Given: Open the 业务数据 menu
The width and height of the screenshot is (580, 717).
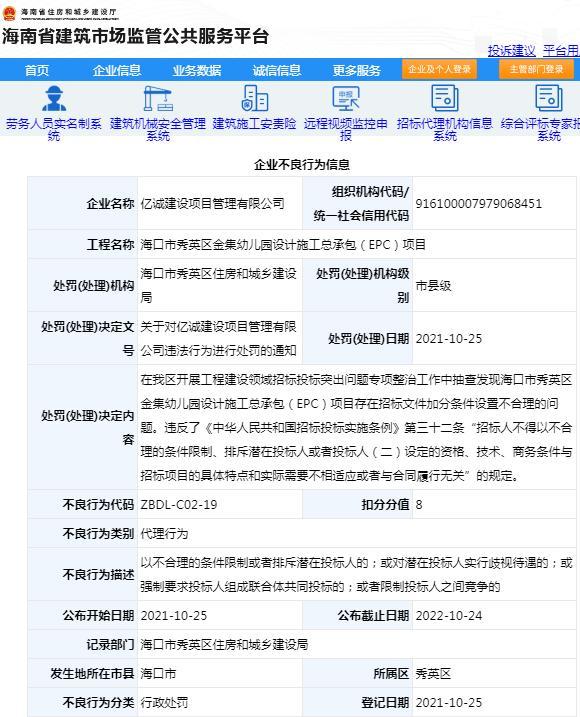Looking at the screenshot, I should click(x=197, y=70).
